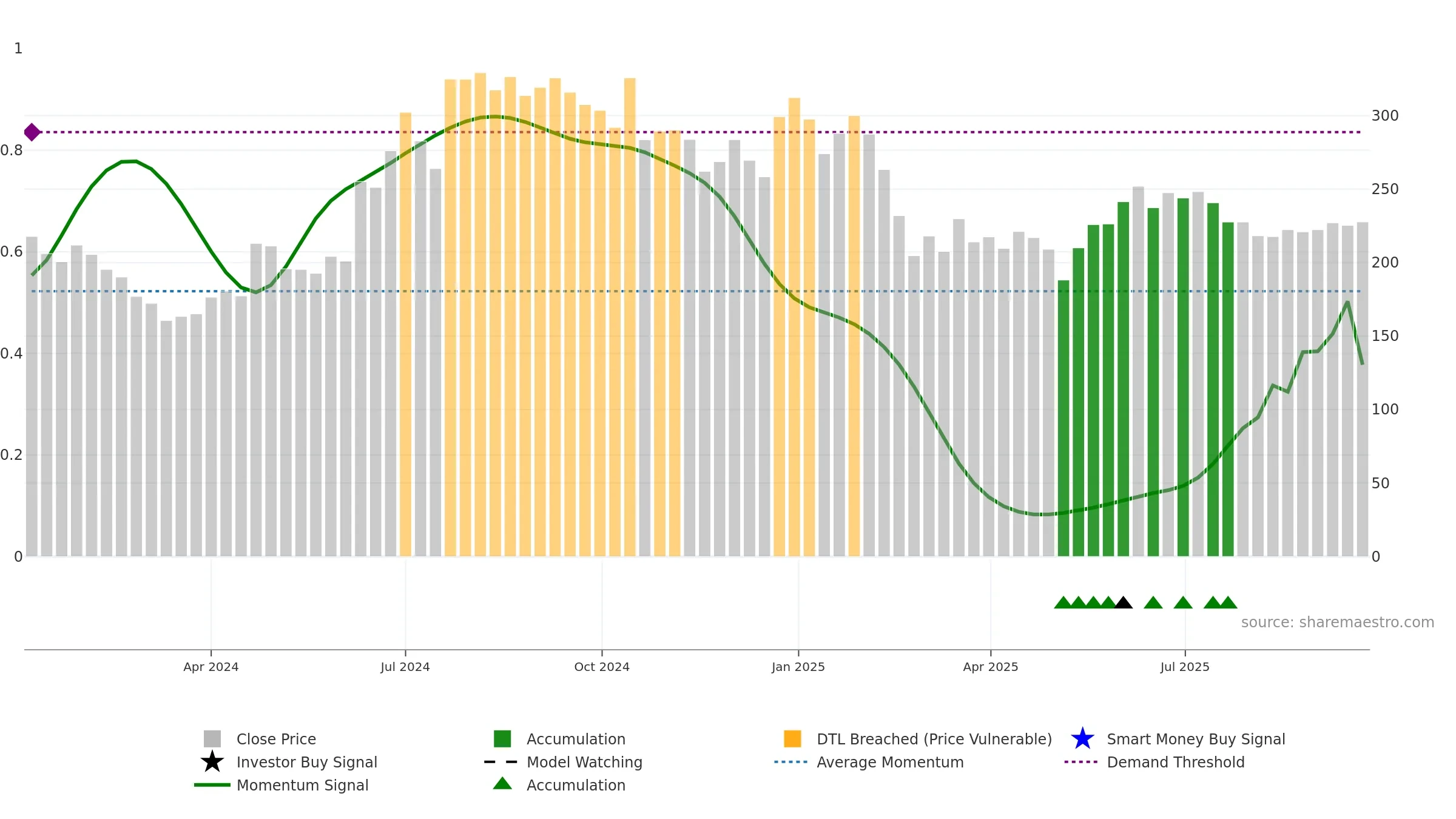Click the orange DTL Breached legend swatch

coord(792,739)
